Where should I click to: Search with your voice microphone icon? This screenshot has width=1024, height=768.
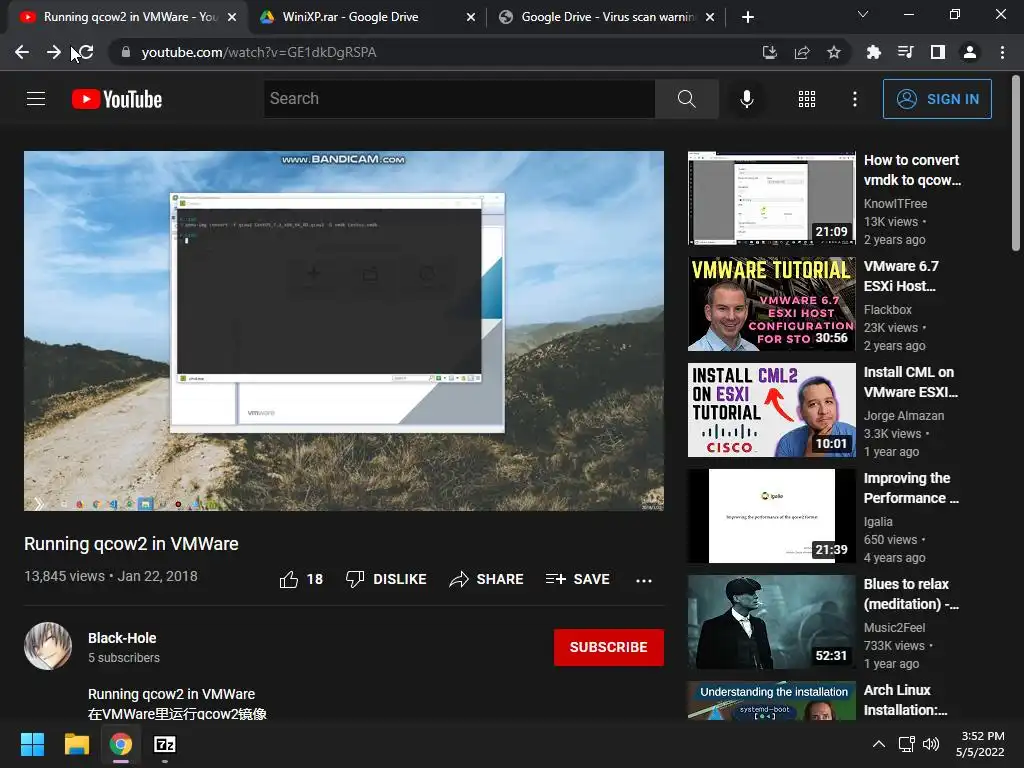[x=746, y=99]
